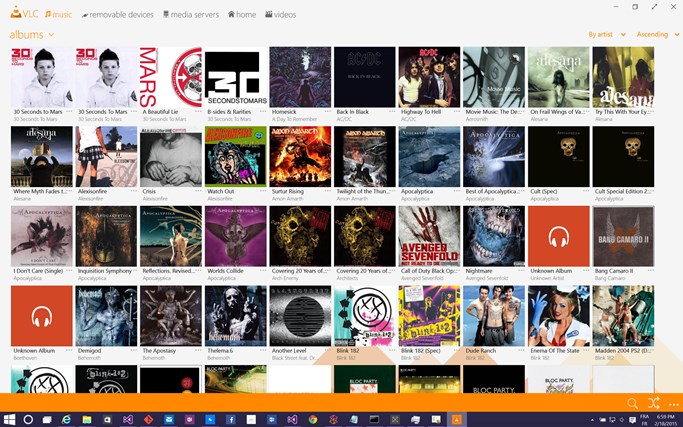Expand the albums view dropdown
Screen dimensions: 683x427
pos(32,34)
